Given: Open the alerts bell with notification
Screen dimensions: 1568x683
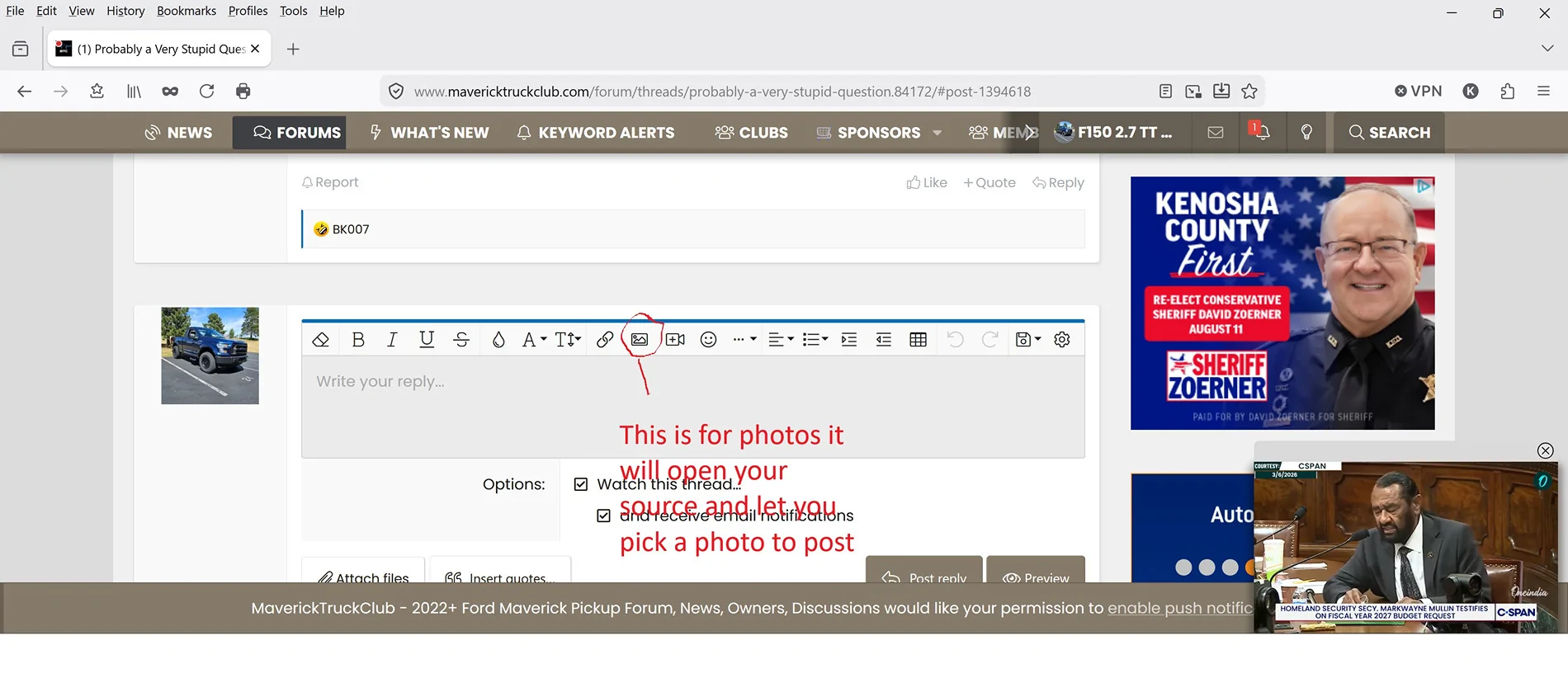Looking at the screenshot, I should click(x=1262, y=133).
